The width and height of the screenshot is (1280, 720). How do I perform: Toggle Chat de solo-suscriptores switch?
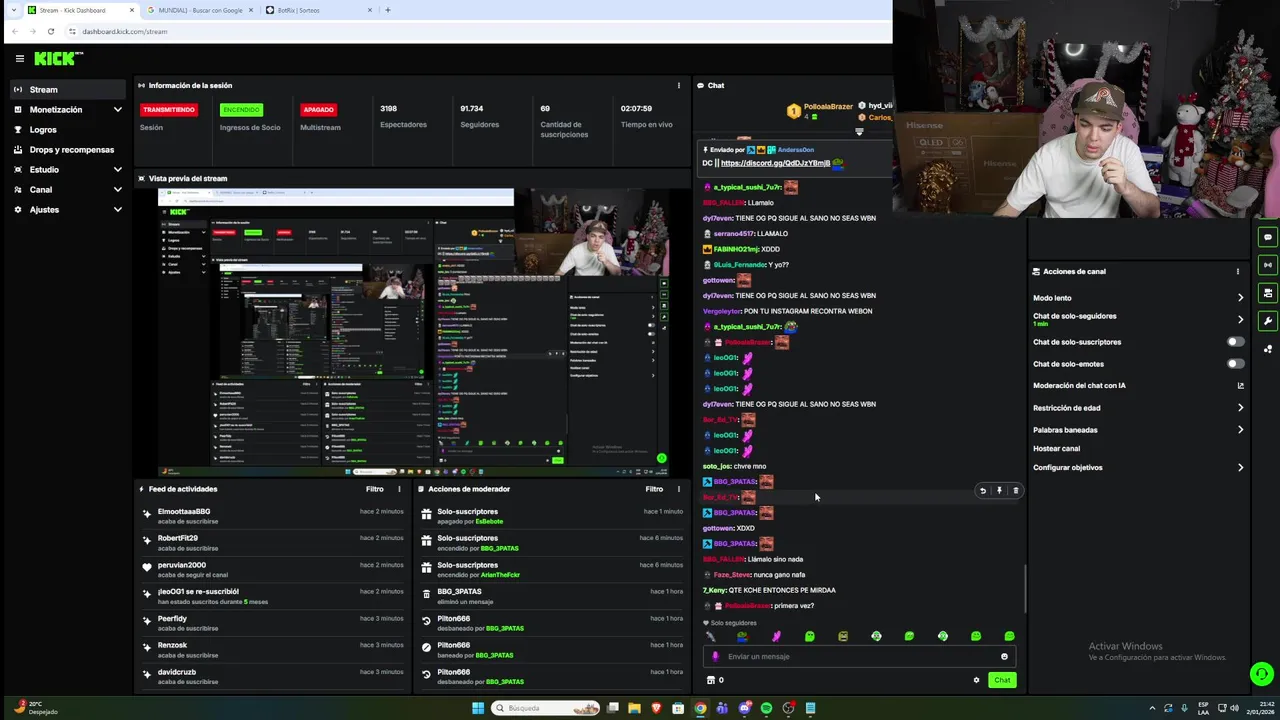[1236, 342]
